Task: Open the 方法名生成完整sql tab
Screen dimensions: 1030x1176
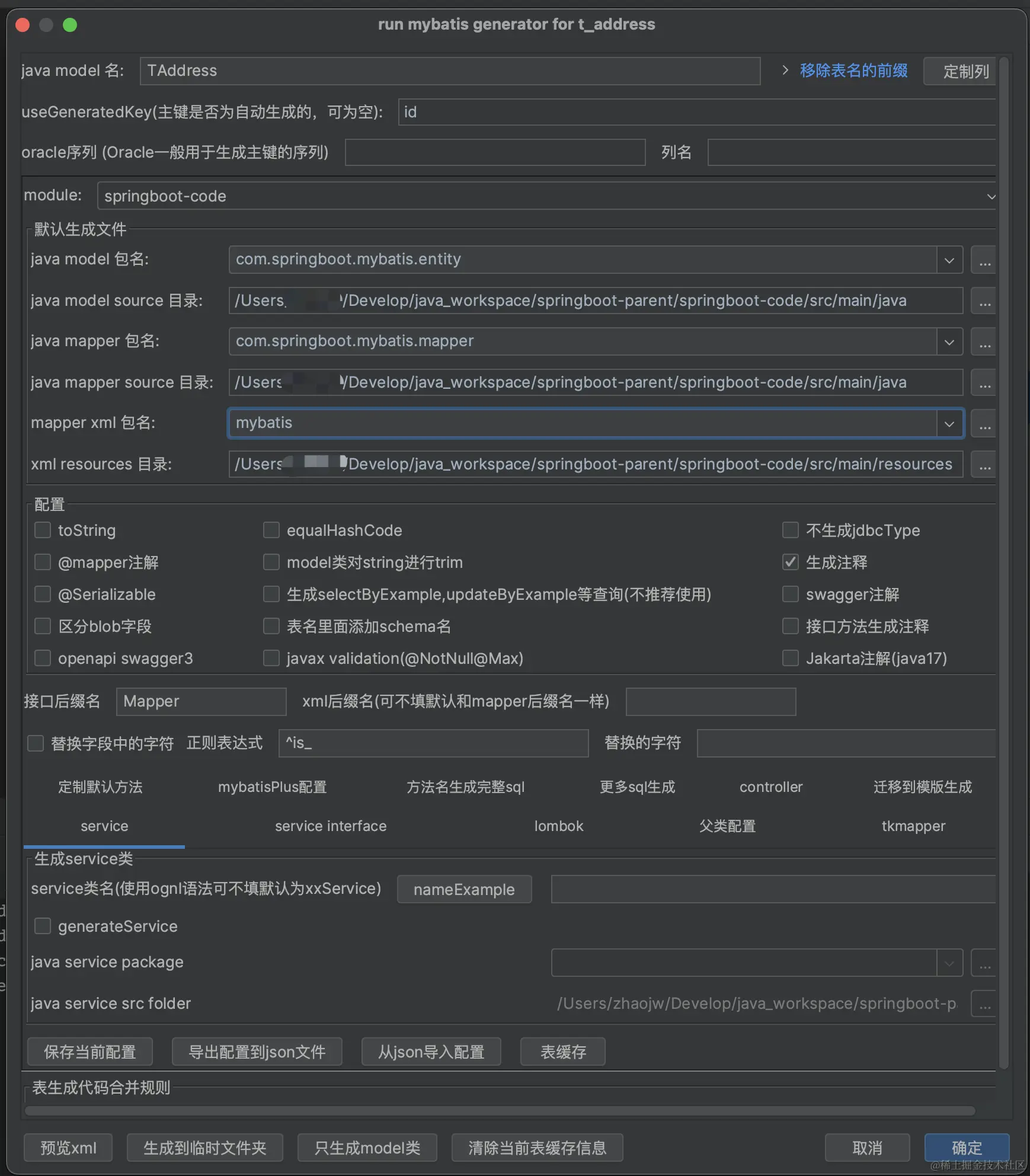Action: (x=465, y=787)
